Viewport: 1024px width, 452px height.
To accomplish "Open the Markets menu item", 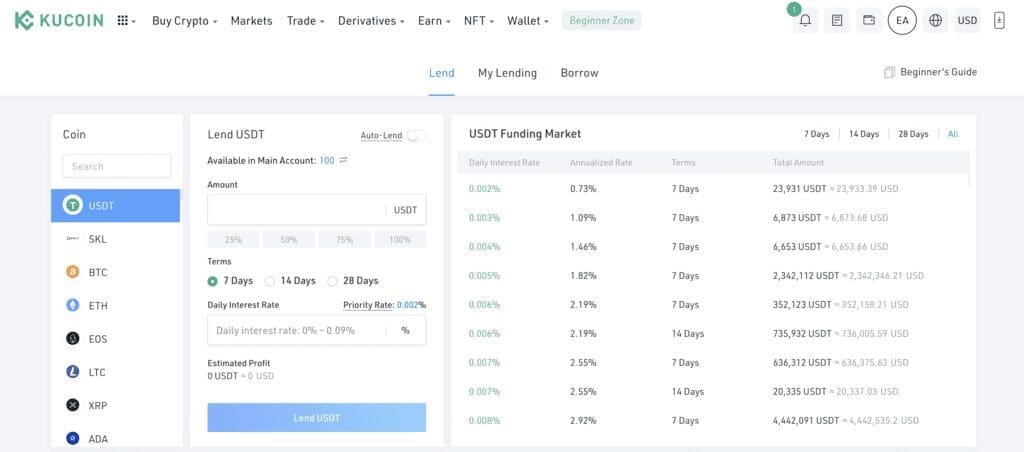I will 251,20.
